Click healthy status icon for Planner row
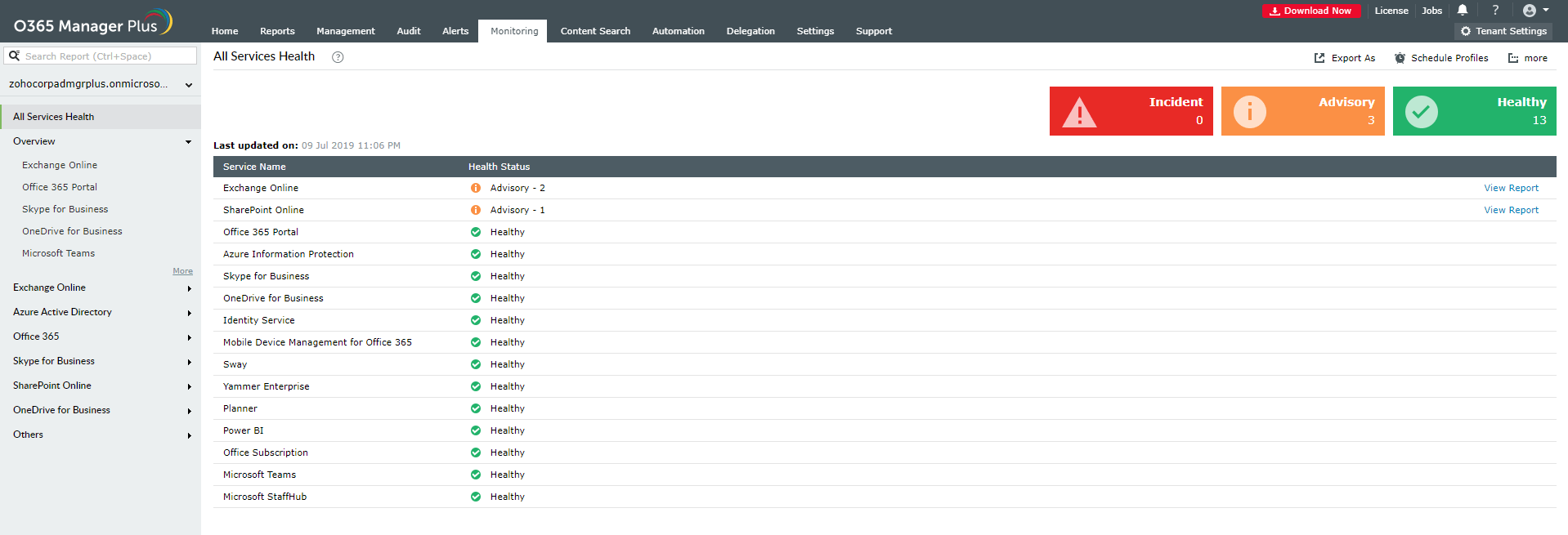The height and width of the screenshot is (535, 1568). 476,408
